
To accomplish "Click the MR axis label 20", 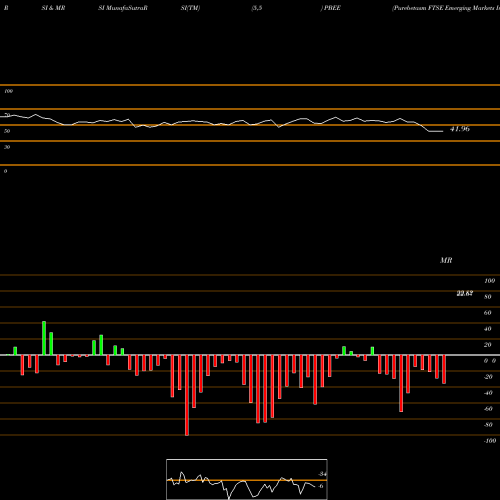I will pos(488,345).
